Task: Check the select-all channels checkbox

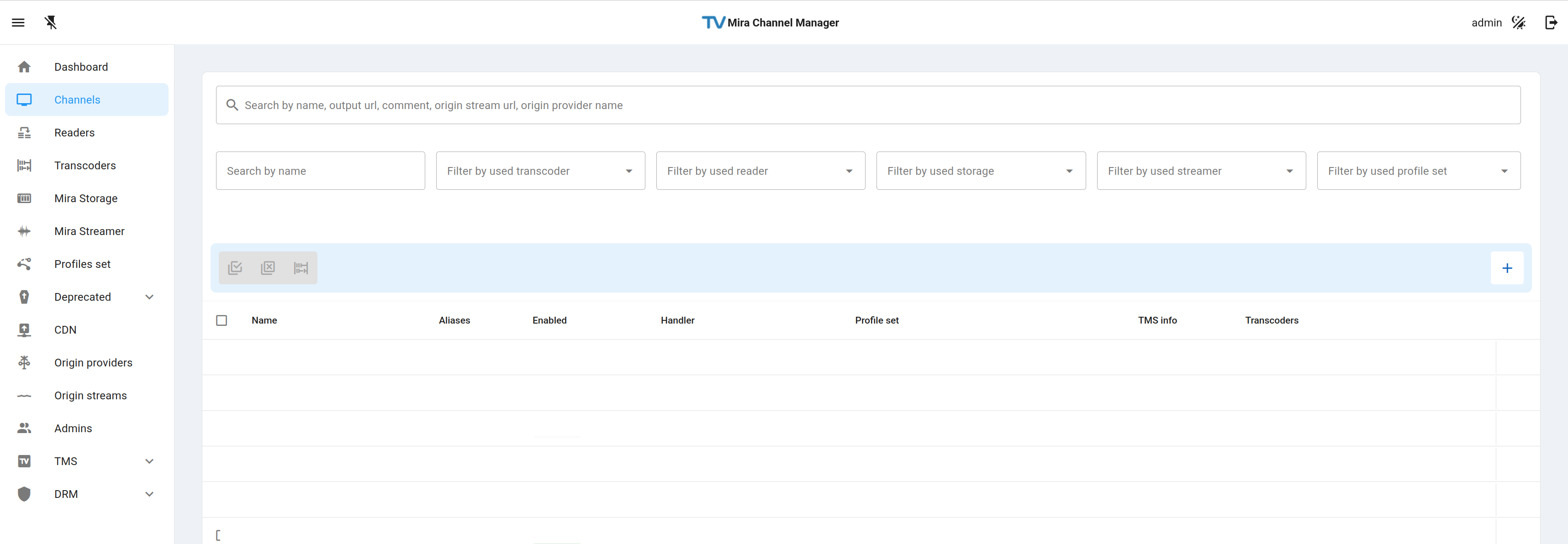Action: tap(222, 320)
